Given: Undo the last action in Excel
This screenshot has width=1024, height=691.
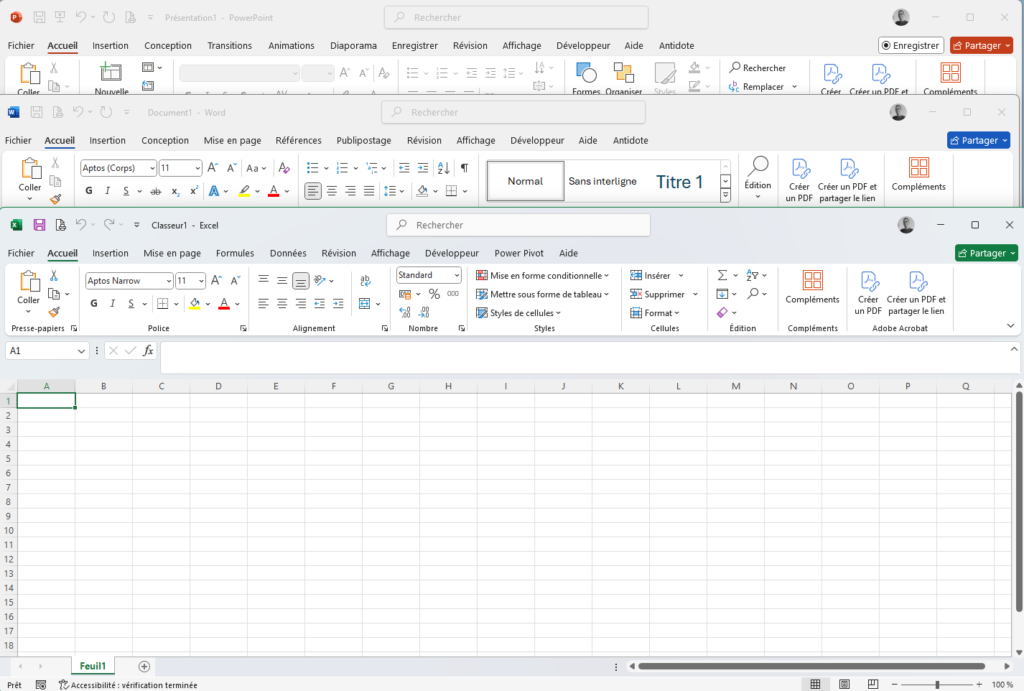Looking at the screenshot, I should [x=81, y=225].
